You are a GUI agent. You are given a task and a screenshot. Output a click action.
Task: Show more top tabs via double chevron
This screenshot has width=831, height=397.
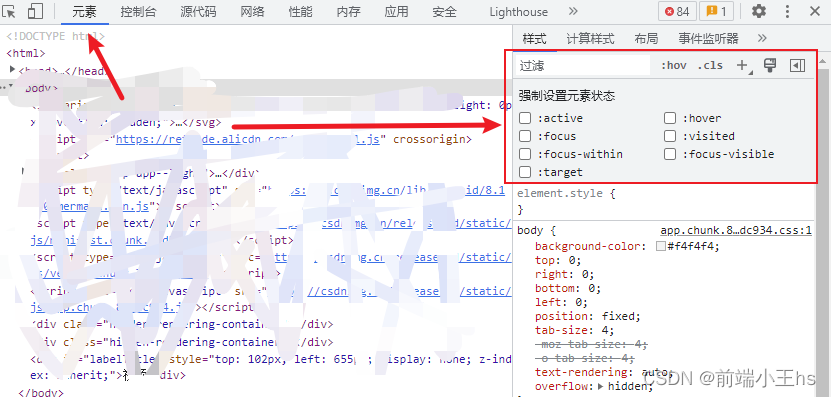tap(573, 11)
